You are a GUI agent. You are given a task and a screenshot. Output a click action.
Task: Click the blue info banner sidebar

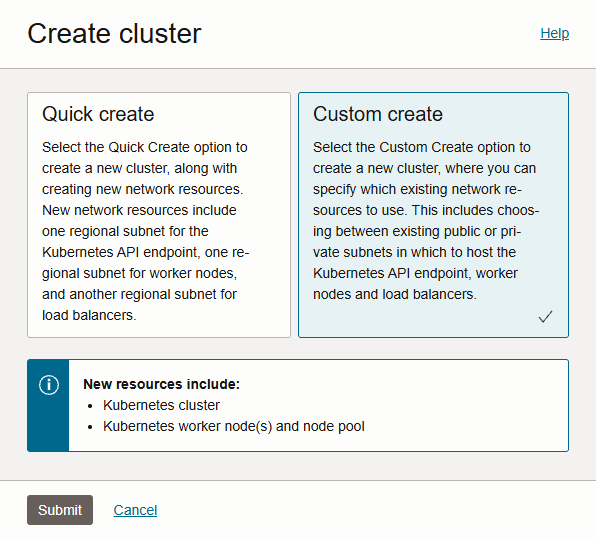point(48,406)
